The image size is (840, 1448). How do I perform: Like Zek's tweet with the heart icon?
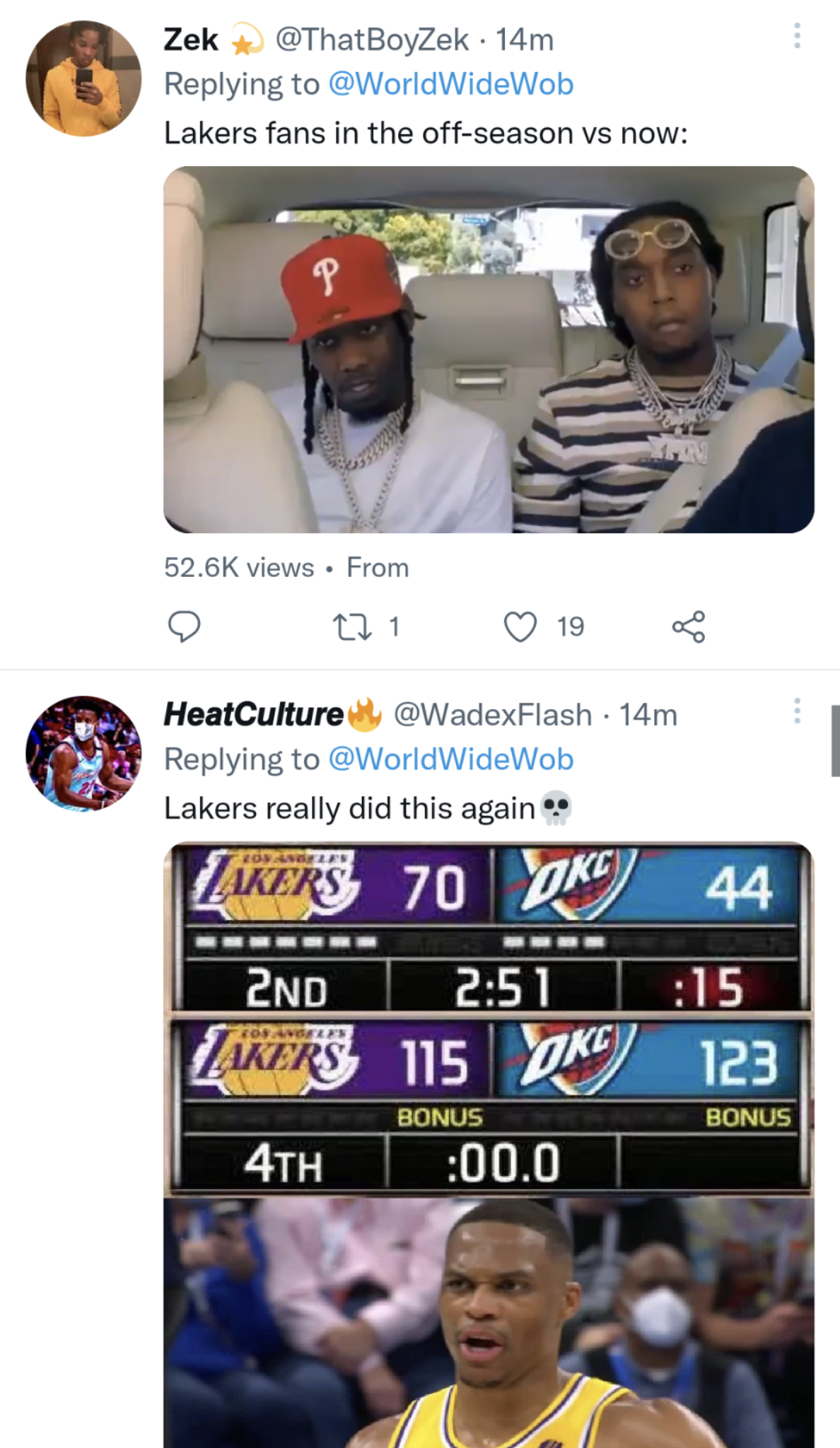pyautogui.click(x=522, y=625)
